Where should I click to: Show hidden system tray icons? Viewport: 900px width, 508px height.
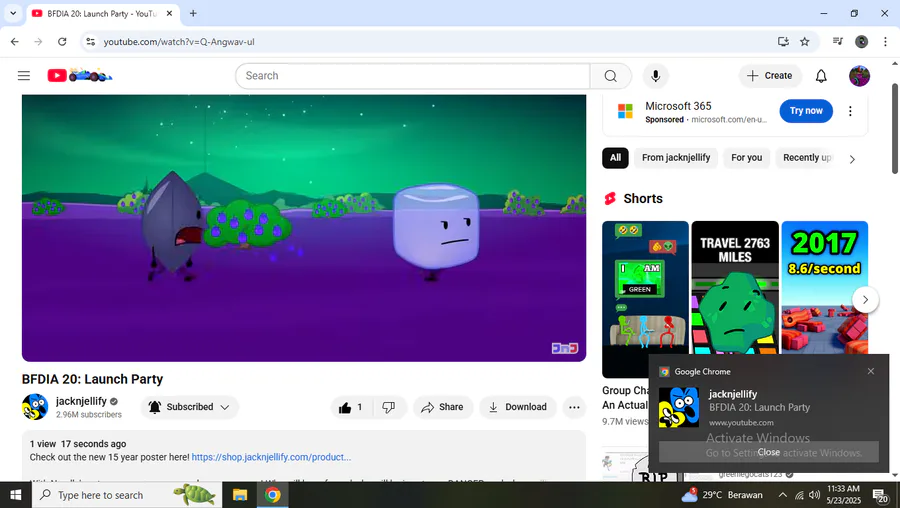click(782, 495)
